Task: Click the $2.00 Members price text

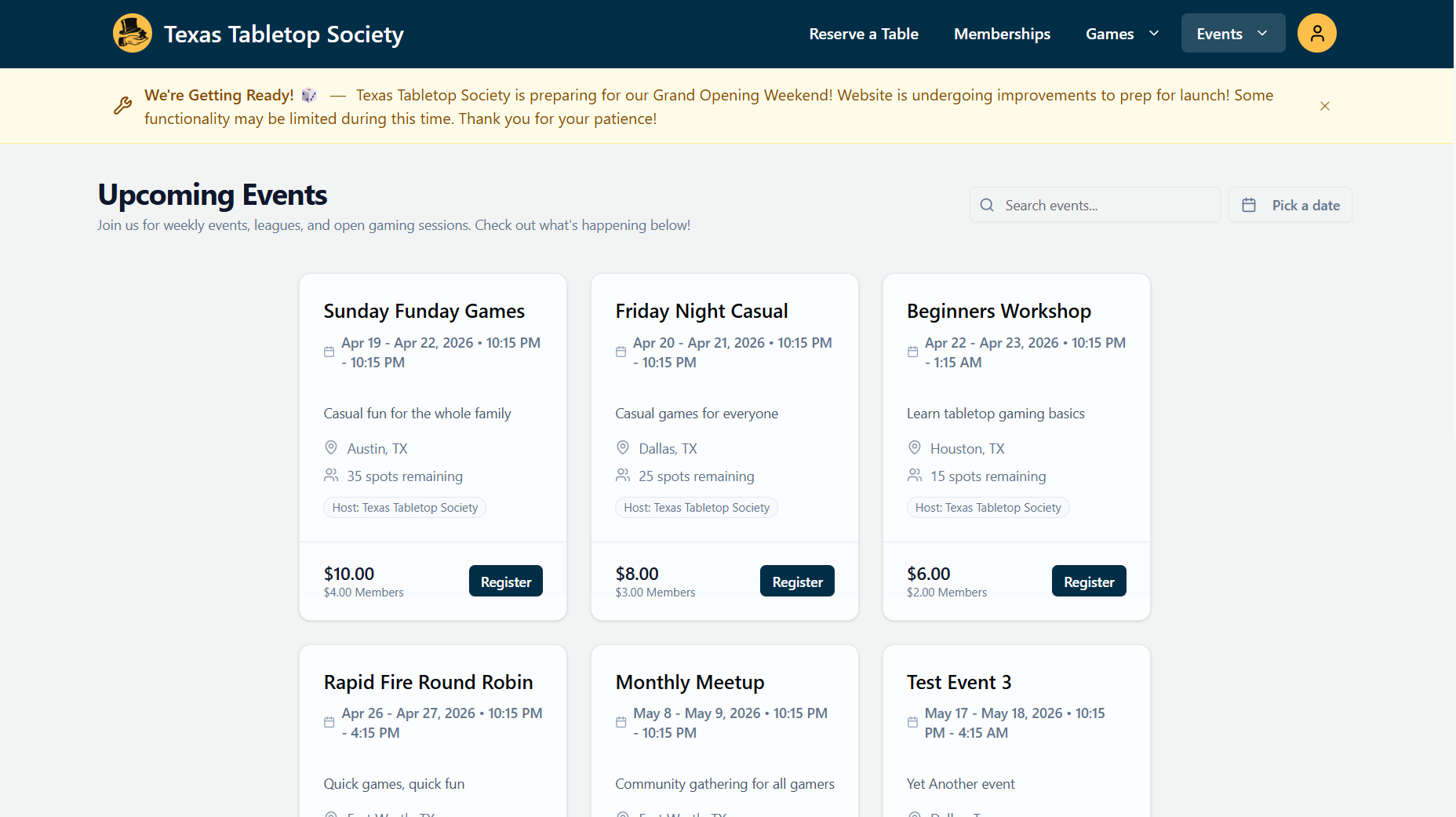Action: 947,593
